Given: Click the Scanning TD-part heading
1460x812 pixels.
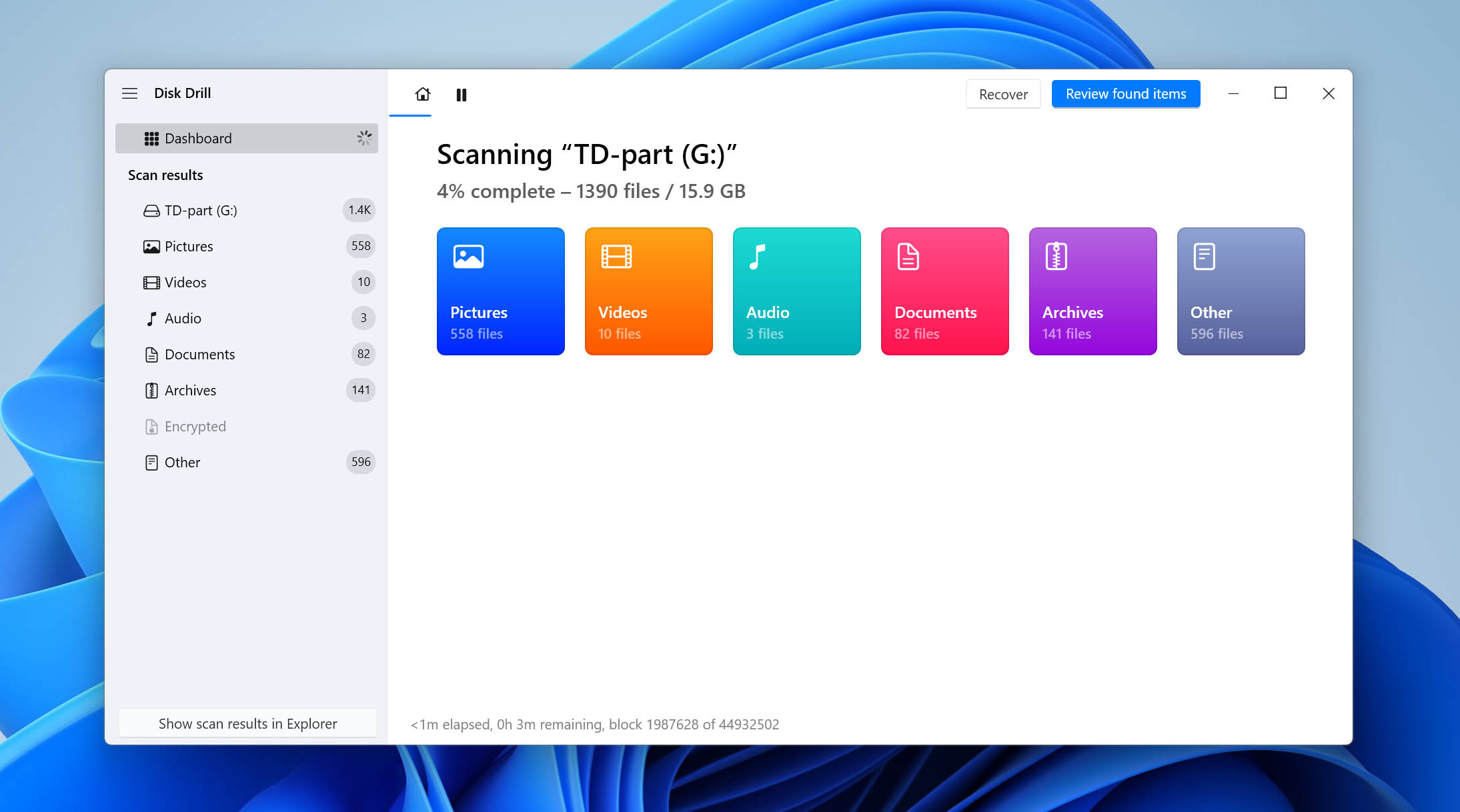Looking at the screenshot, I should 587,155.
